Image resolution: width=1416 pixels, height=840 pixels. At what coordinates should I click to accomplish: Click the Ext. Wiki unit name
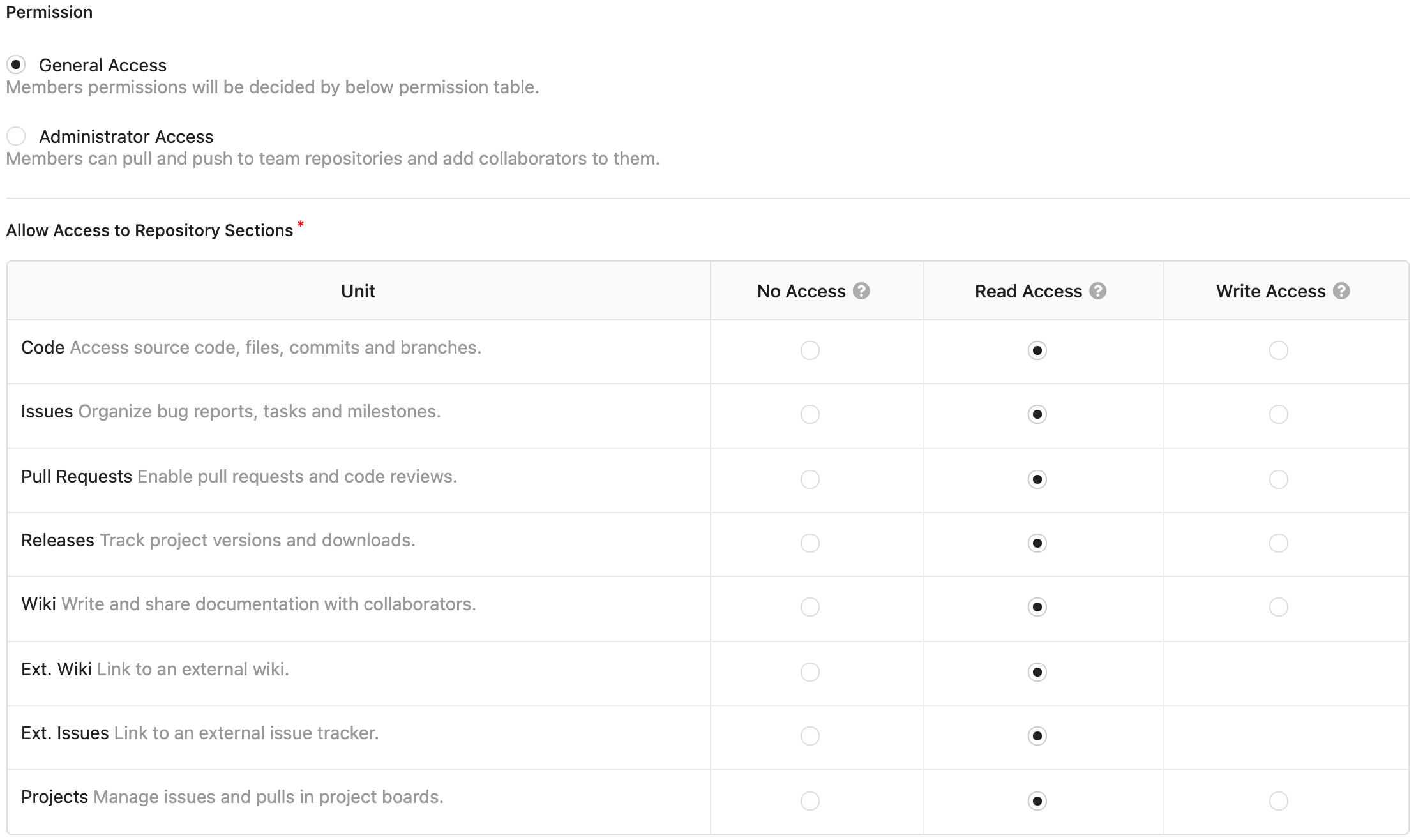(x=57, y=669)
